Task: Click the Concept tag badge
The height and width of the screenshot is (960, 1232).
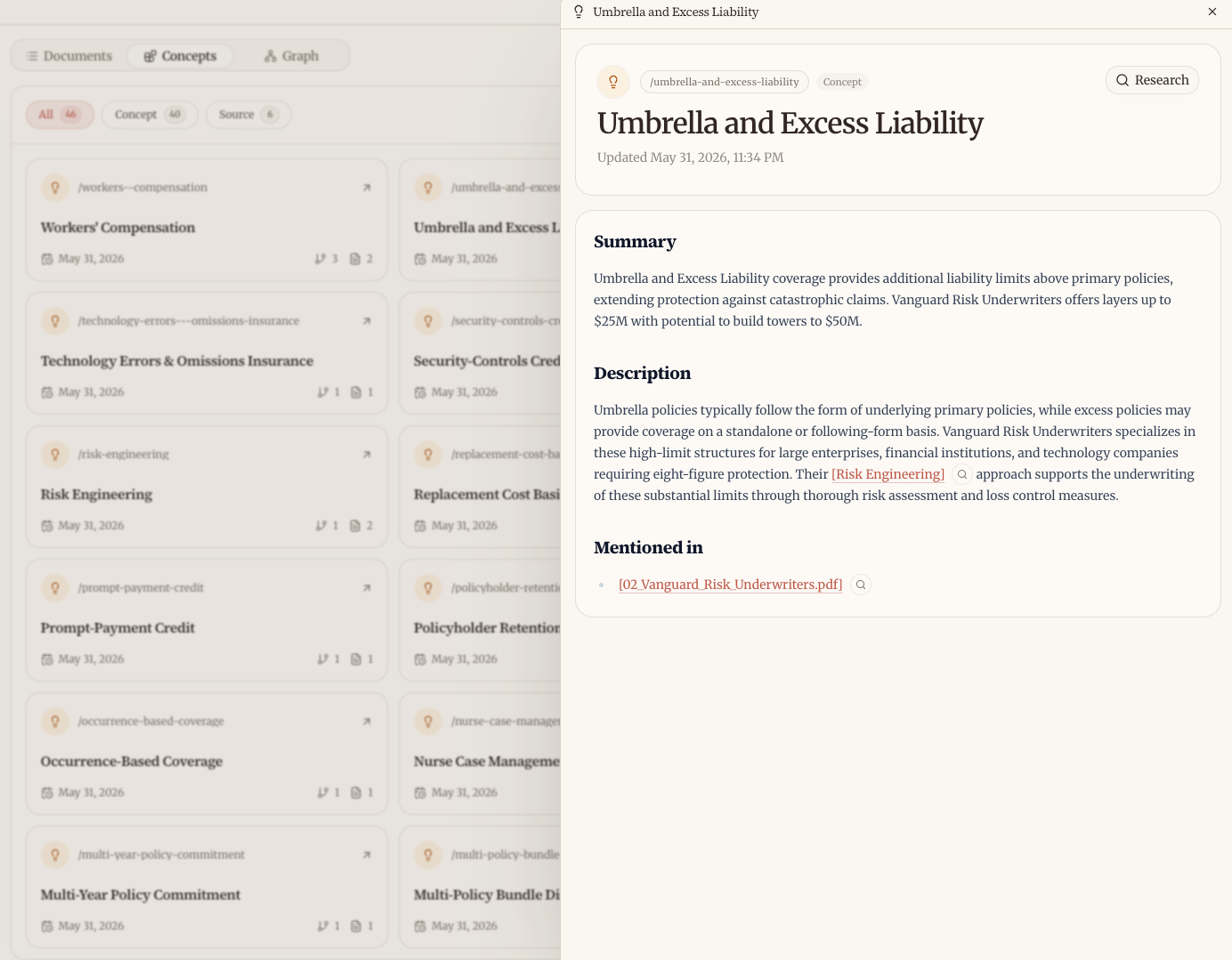Action: click(841, 82)
